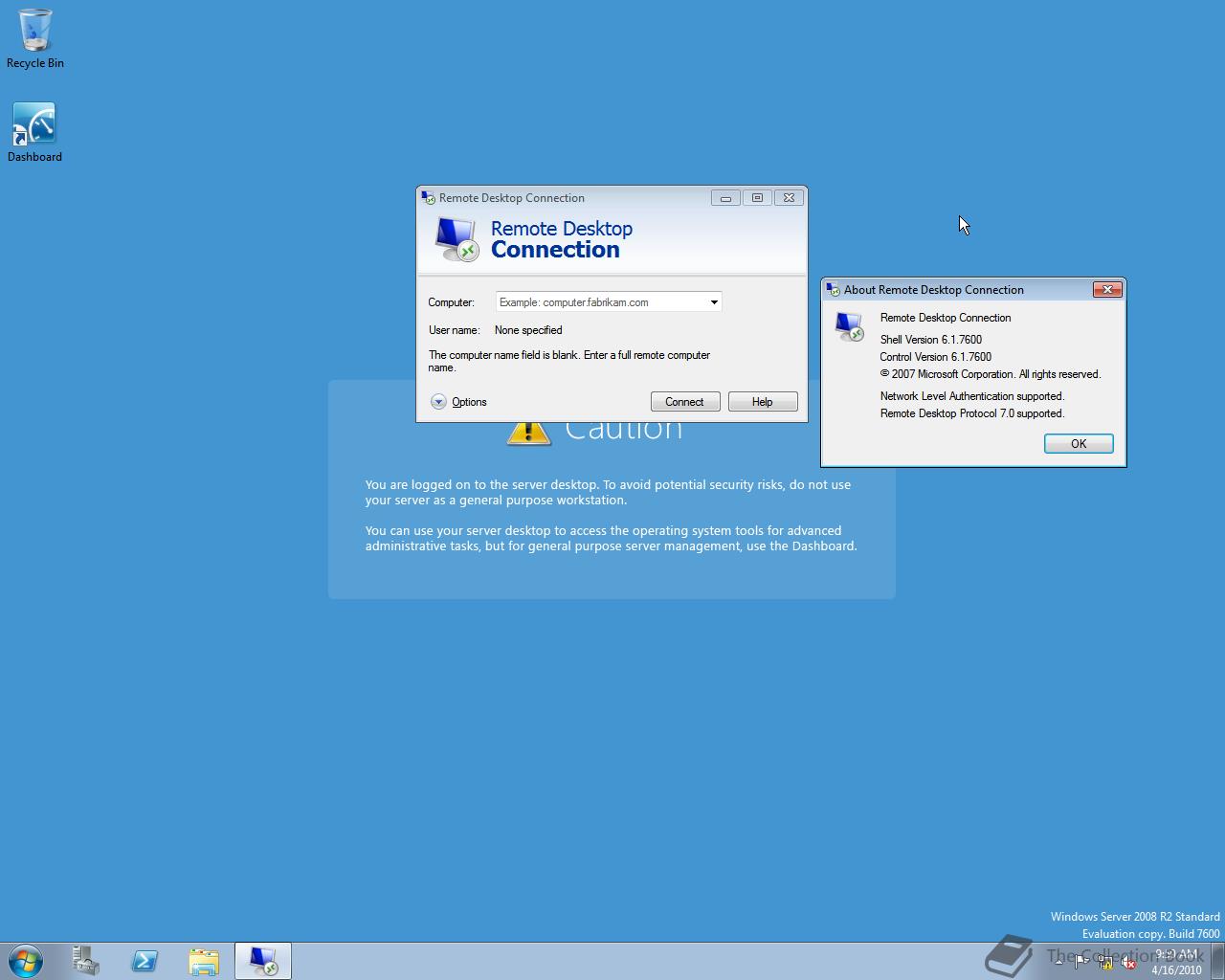Viewport: 1225px width, 980px height.
Task: Click the 'Shell Version 6.1.7600' text
Action: [x=931, y=340]
